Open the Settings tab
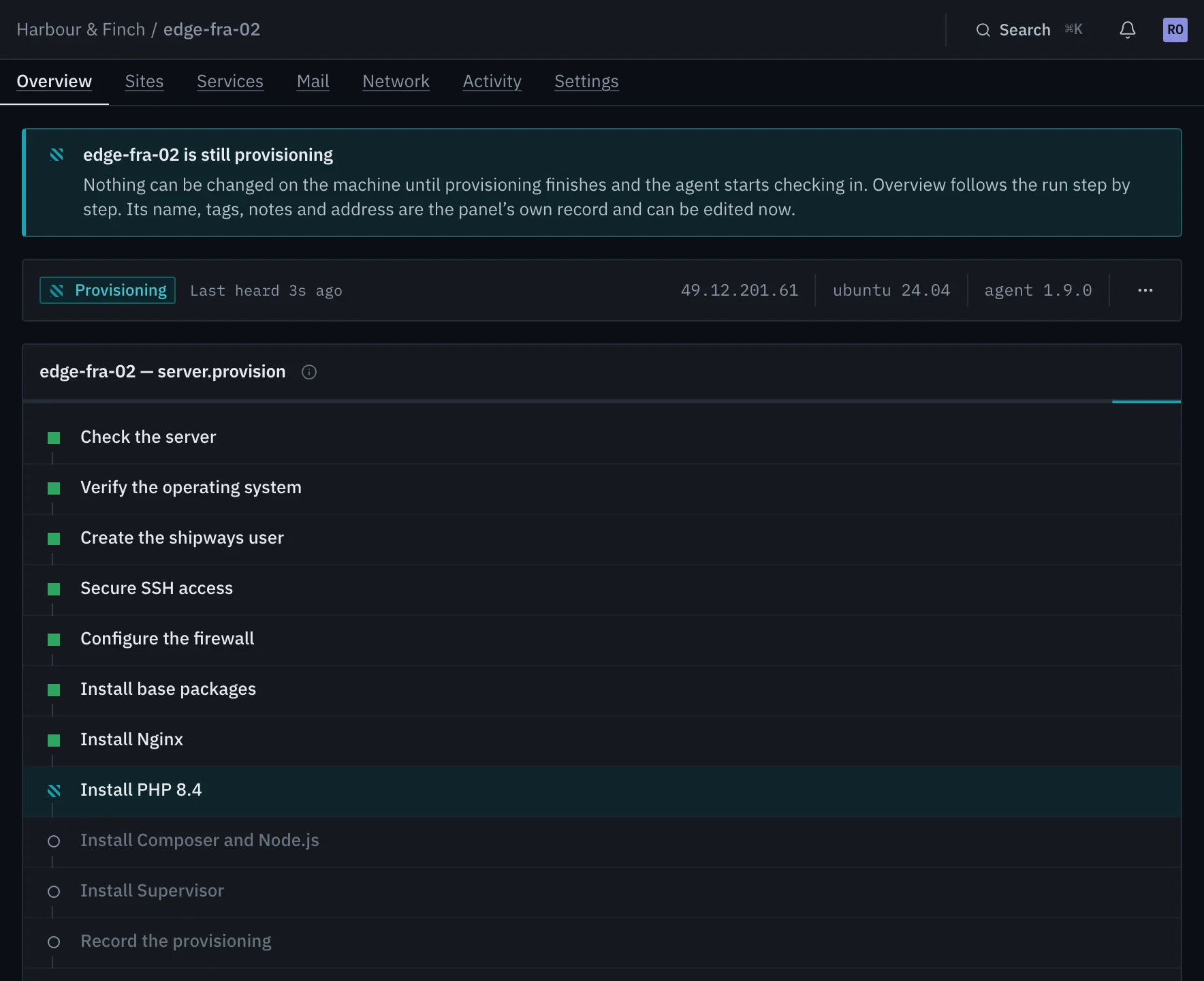1204x981 pixels. tap(586, 82)
